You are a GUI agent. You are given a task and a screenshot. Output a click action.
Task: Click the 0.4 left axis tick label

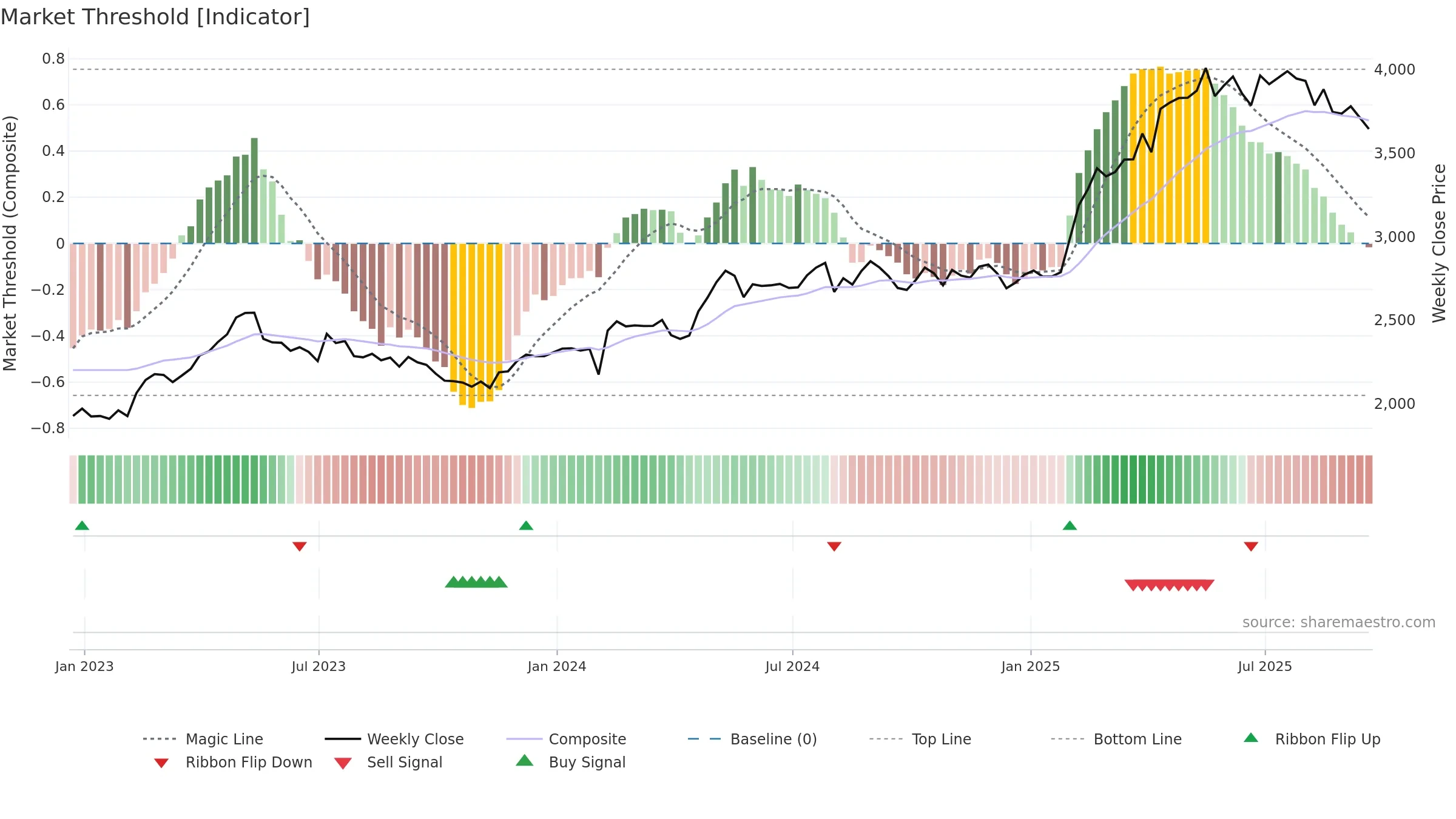click(53, 151)
